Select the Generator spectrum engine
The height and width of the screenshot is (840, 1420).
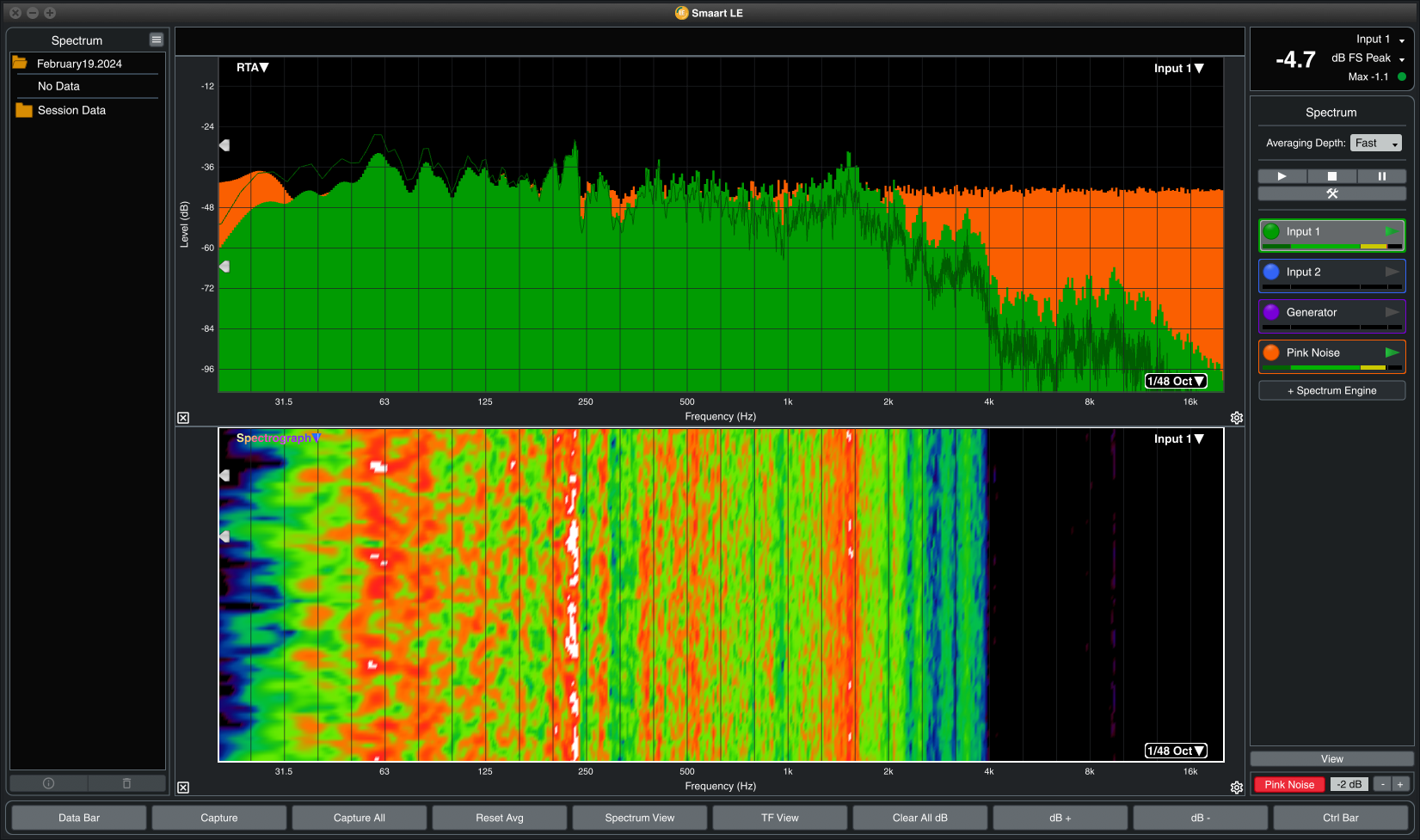click(x=1332, y=316)
